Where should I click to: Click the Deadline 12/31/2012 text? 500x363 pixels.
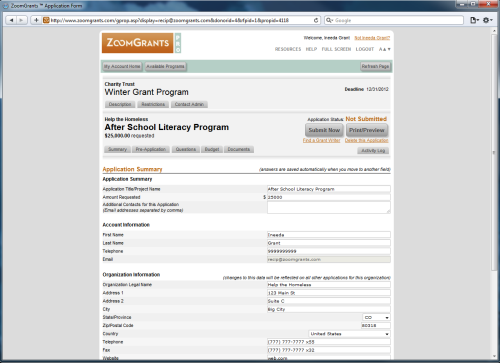[366, 89]
